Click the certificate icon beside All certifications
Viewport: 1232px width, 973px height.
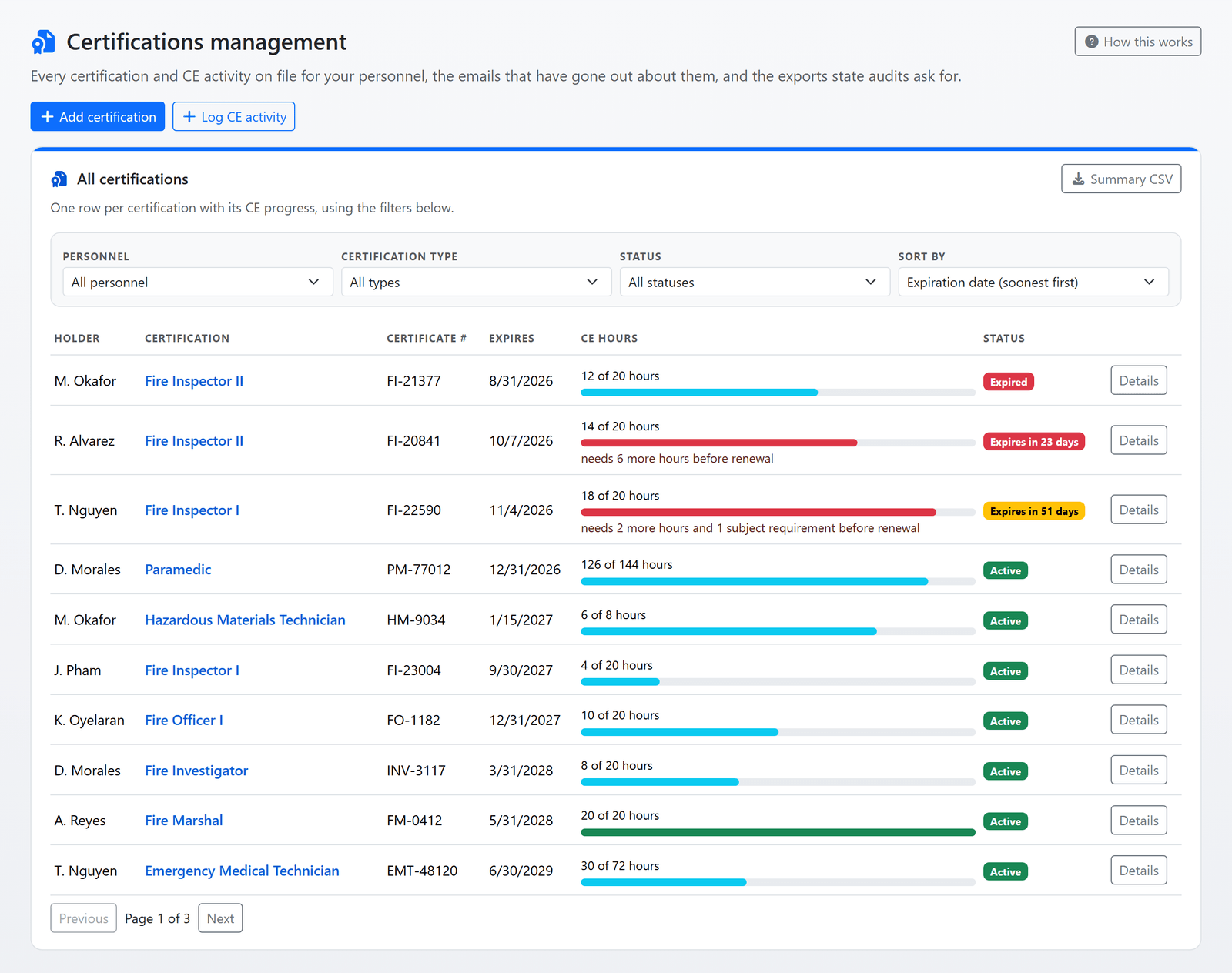pos(59,179)
